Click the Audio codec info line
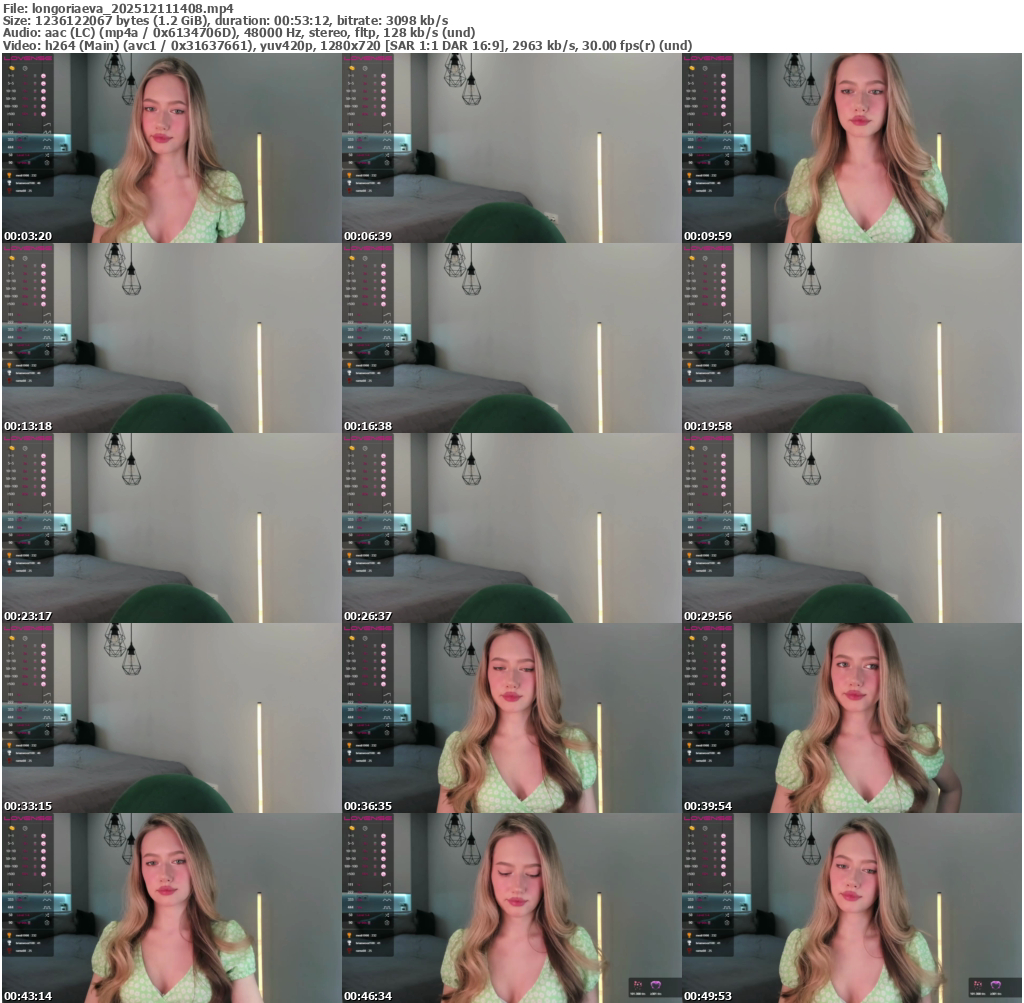 [239, 32]
